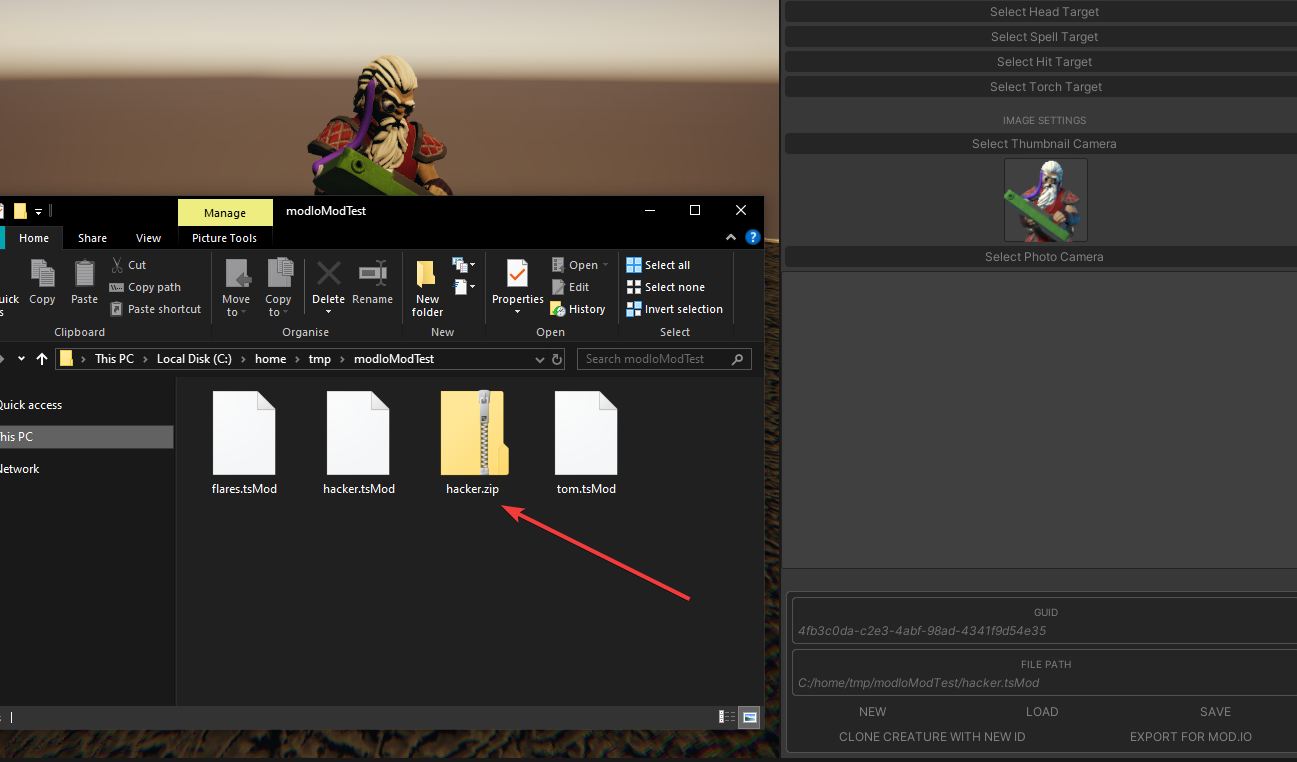The width and height of the screenshot is (1297, 762).
Task: Click Export For Mod.io button
Action: (x=1190, y=737)
